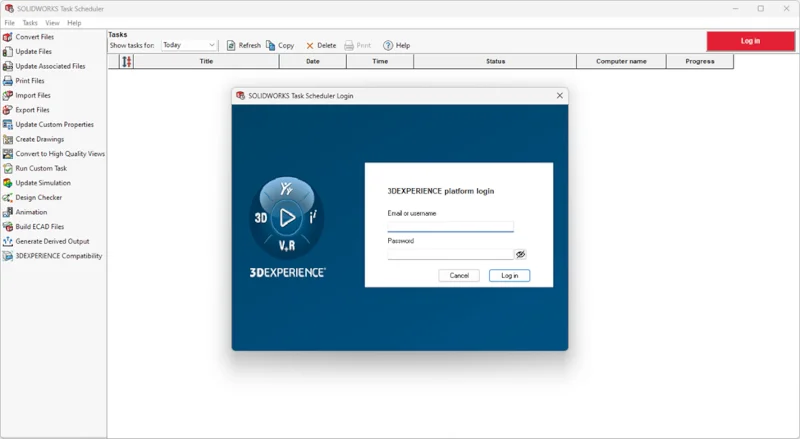Toggle the sort order column icon
The image size is (800, 439).
coord(126,62)
